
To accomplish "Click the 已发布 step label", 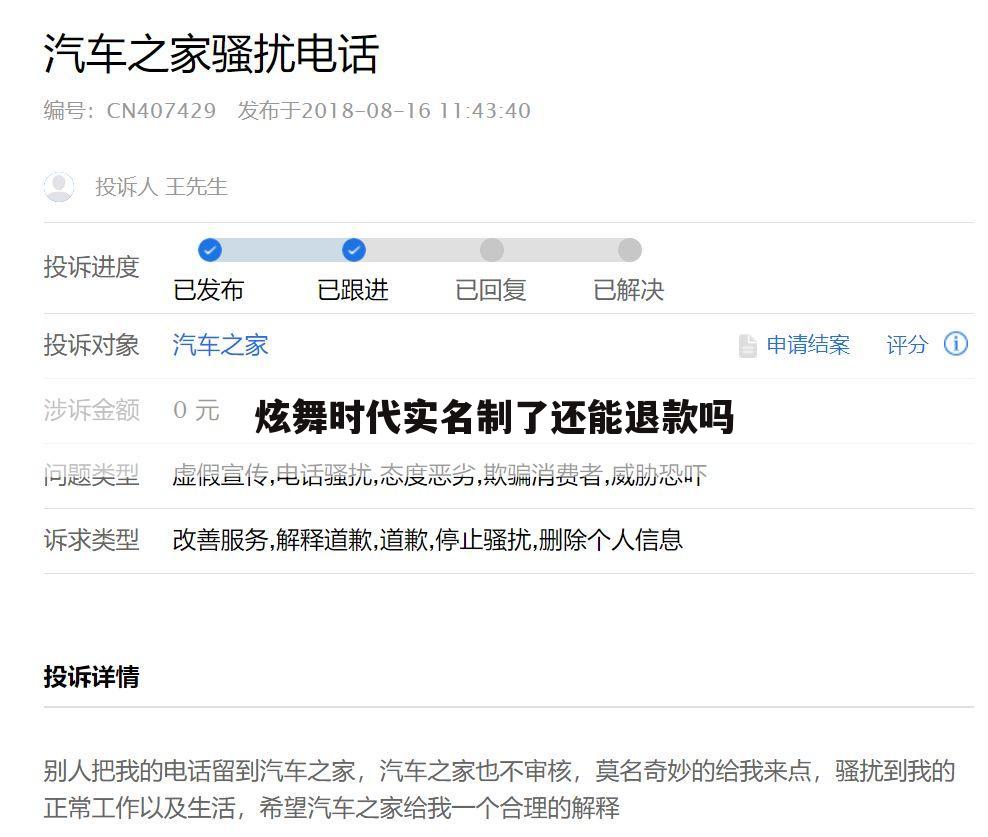I will (209, 290).
